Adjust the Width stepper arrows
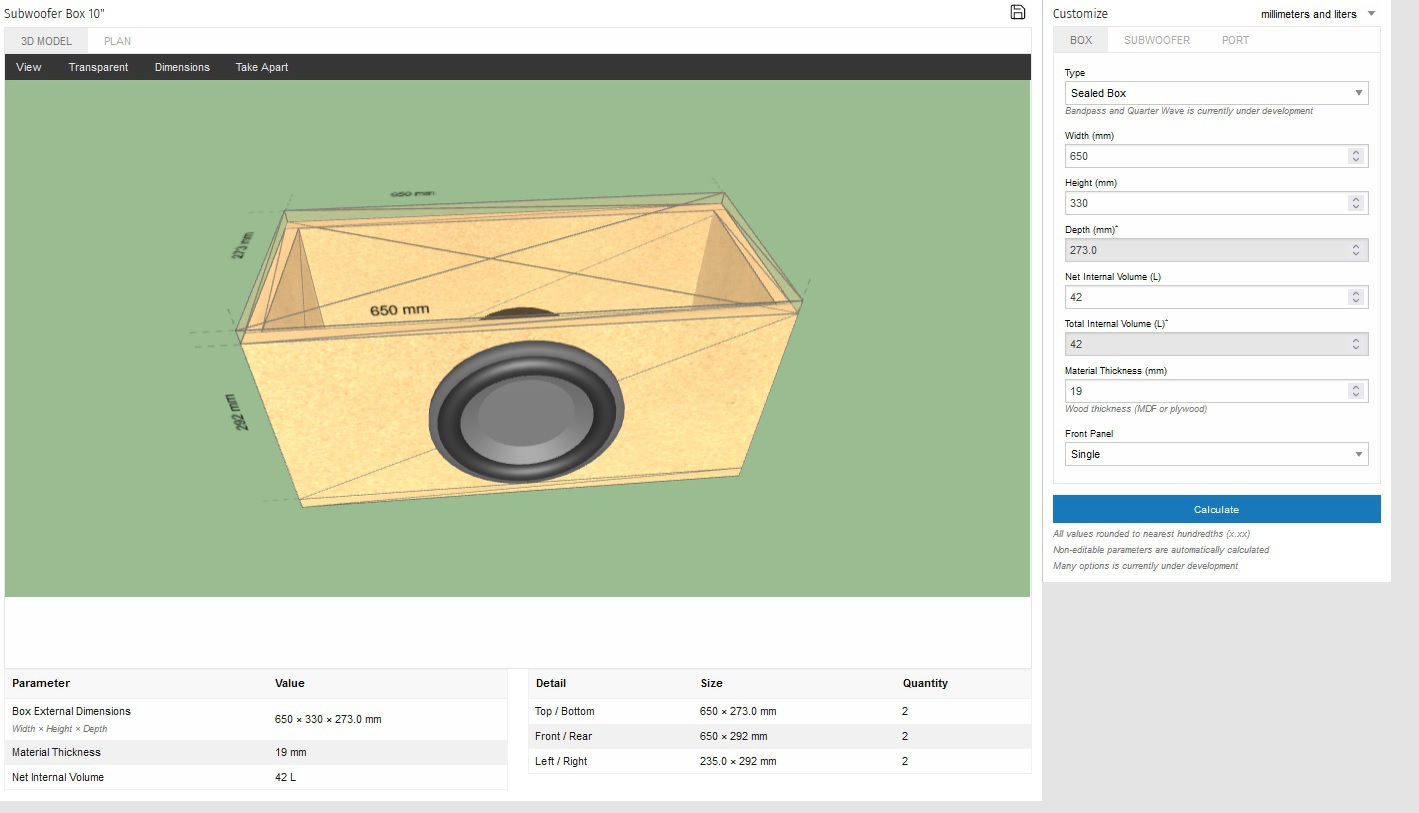 (1356, 156)
